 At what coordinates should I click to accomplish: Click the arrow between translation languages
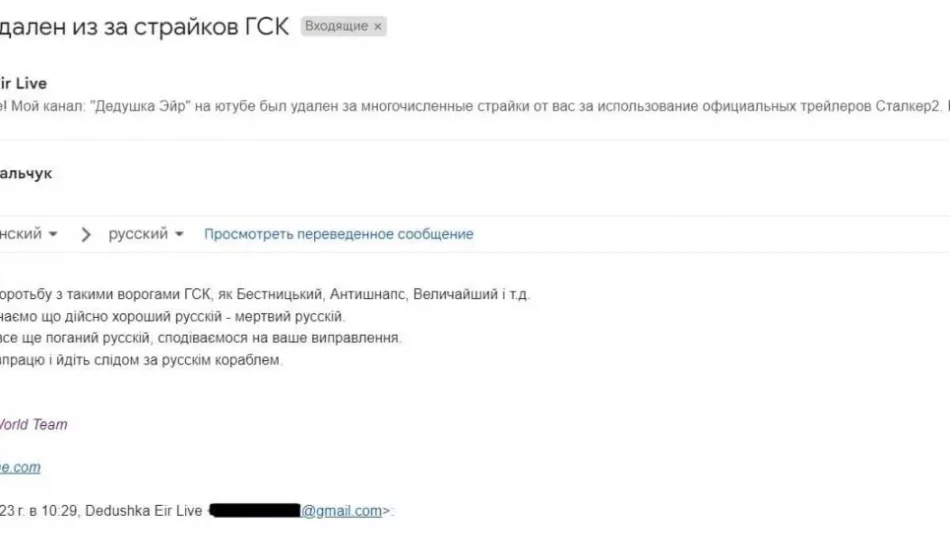pyautogui.click(x=86, y=234)
